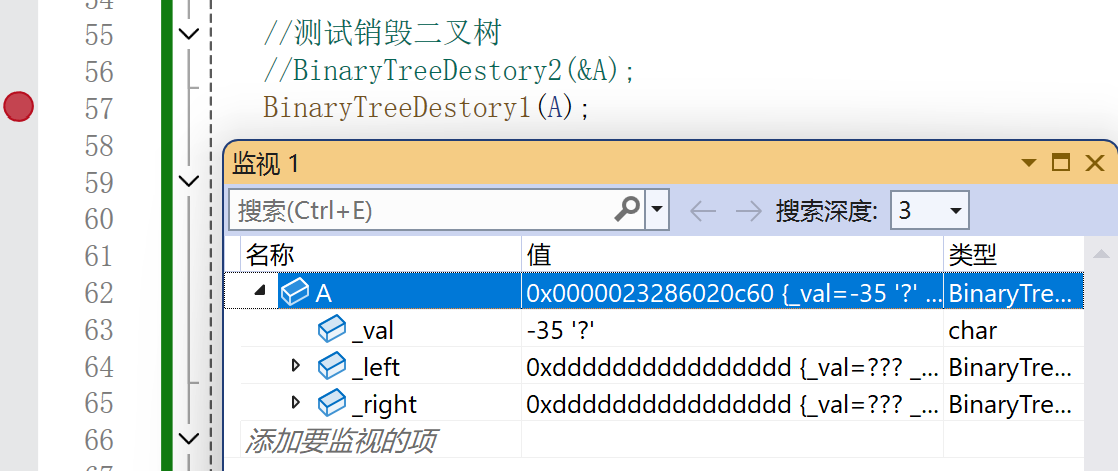Select the _left member cube icon
This screenshot has width=1118, height=471.
pyautogui.click(x=332, y=367)
